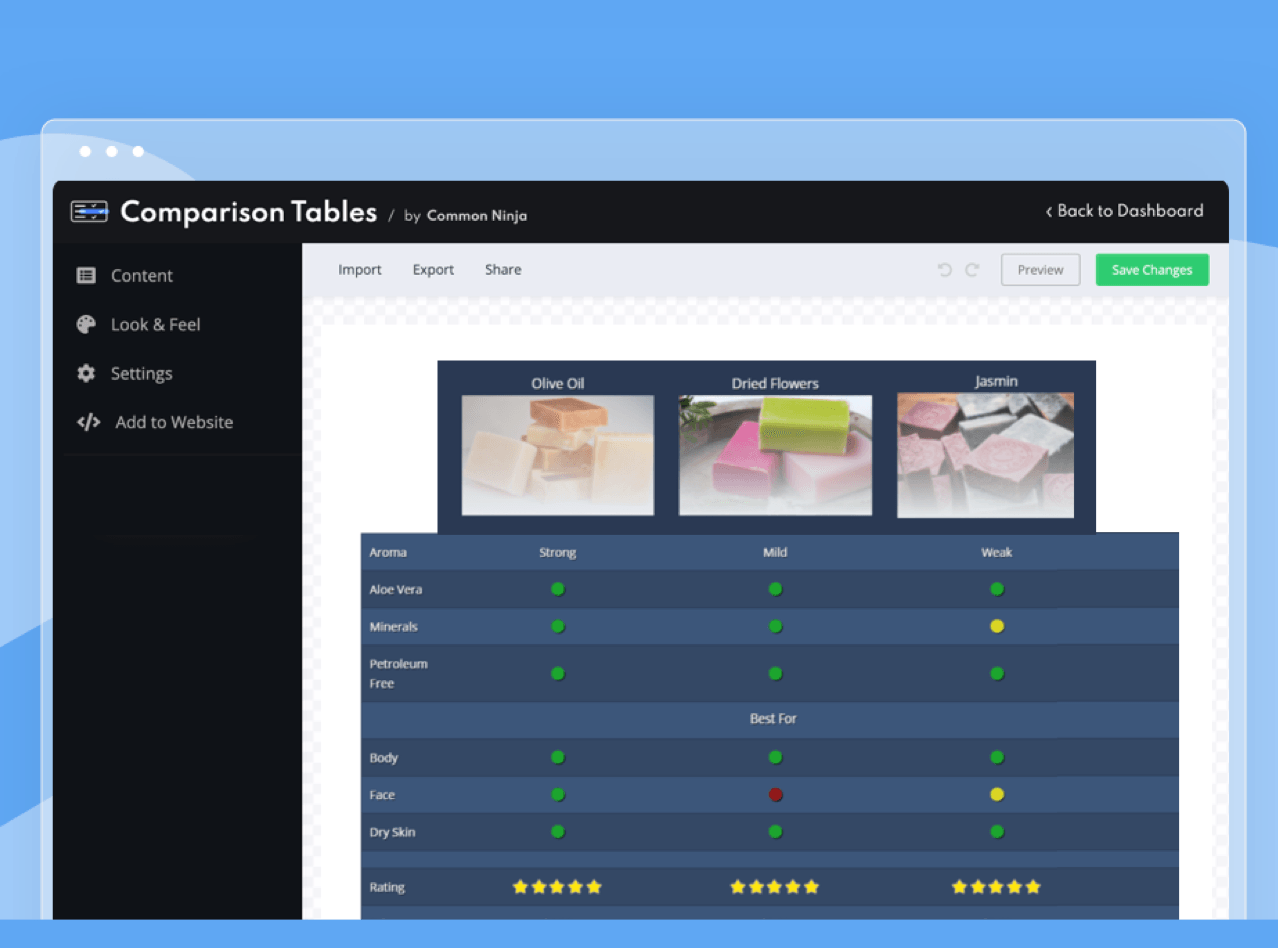Click the green dot for Dried Flowers Dry Skin
The image size is (1278, 948).
click(775, 832)
